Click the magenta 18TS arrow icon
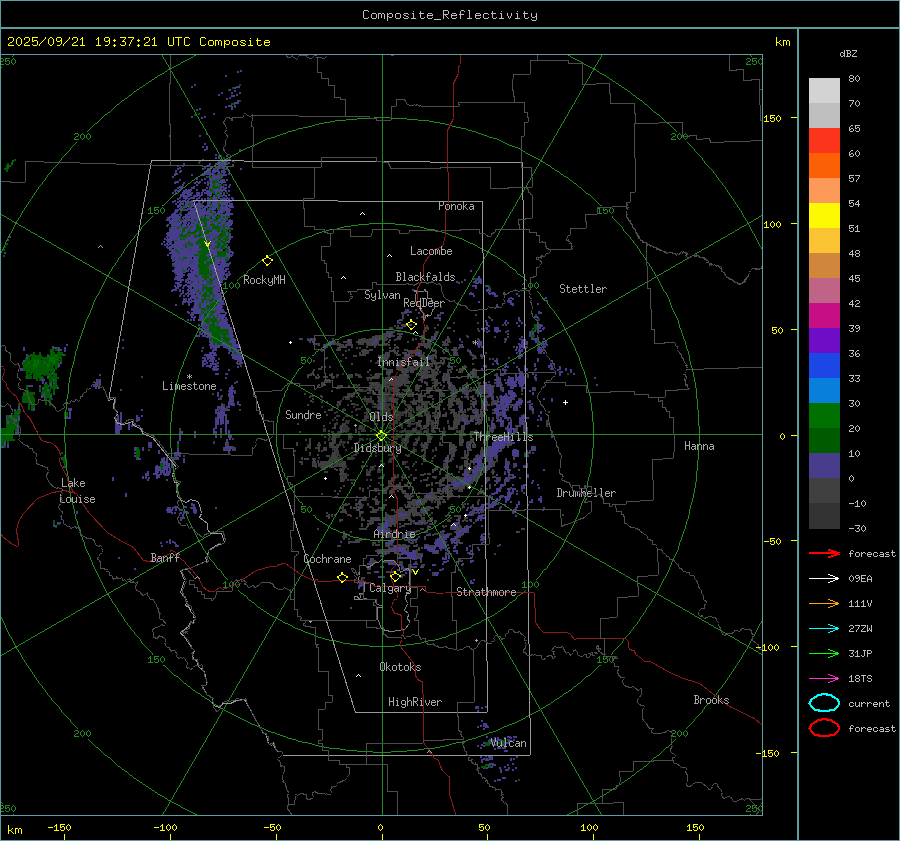This screenshot has height=841, width=900. pyautogui.click(x=823, y=678)
